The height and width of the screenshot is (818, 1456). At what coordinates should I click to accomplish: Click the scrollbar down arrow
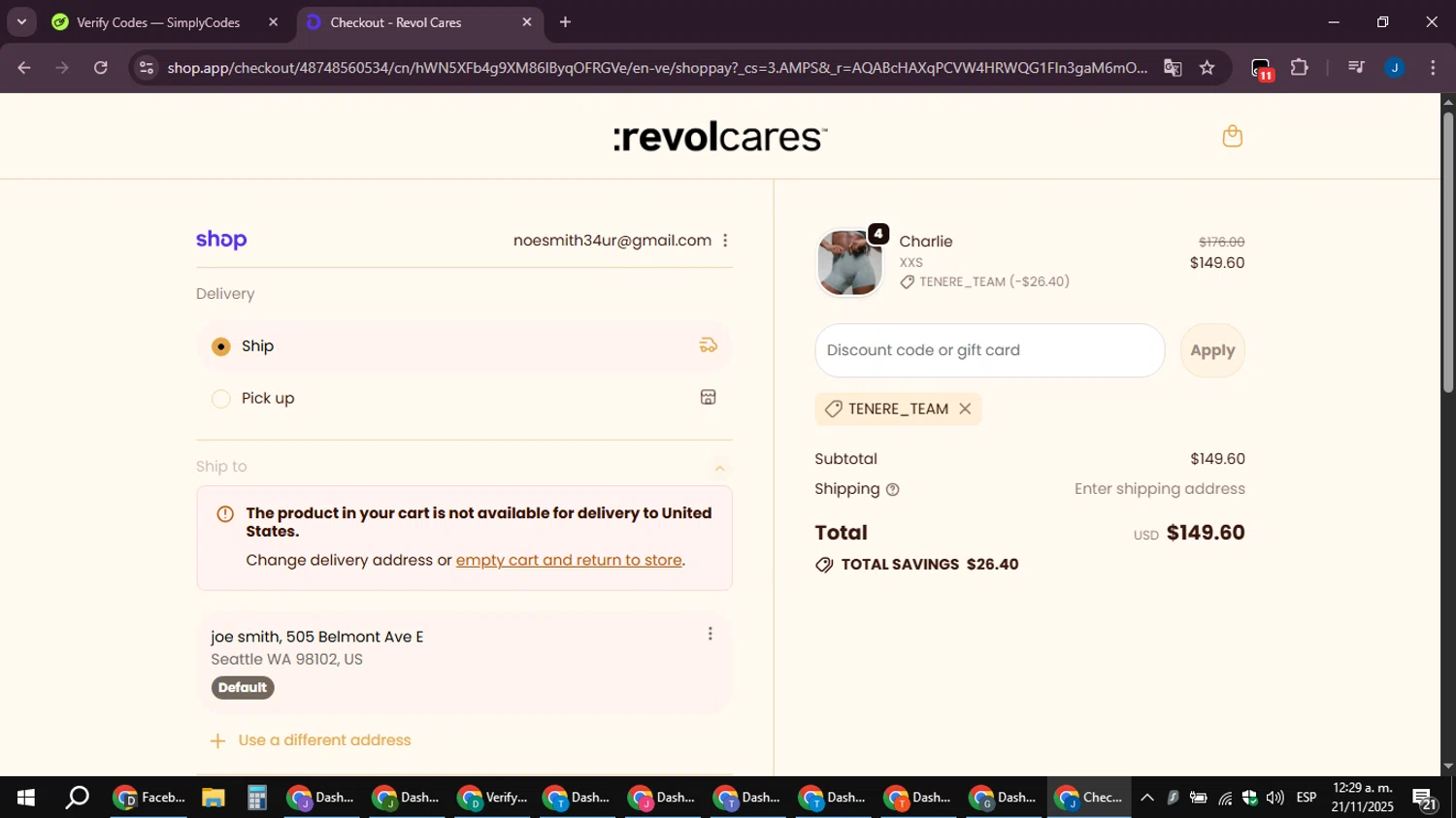pos(1448,767)
